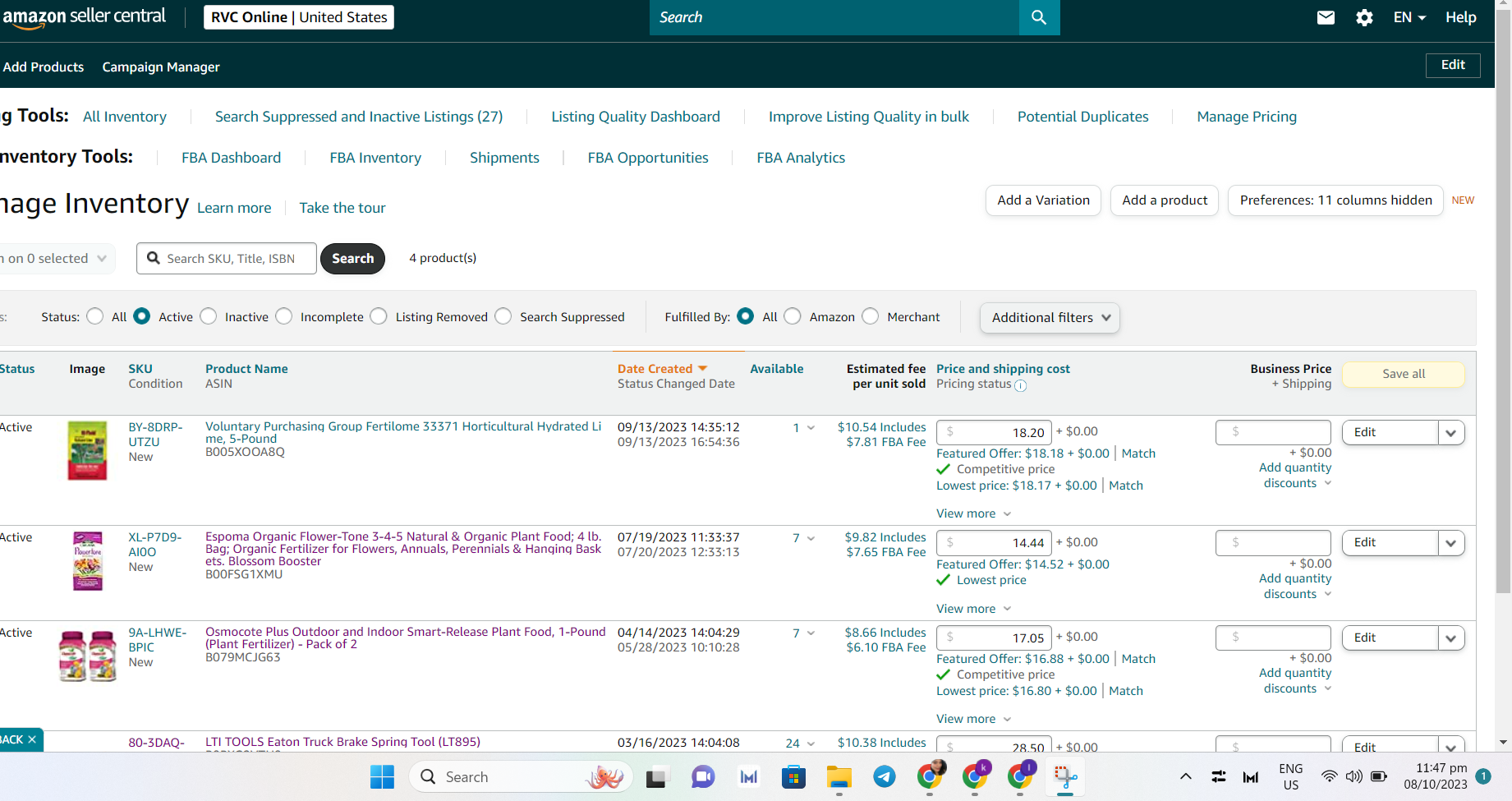Click Match next to Featured Offer $18.18
The height and width of the screenshot is (801, 1512).
[x=1138, y=453]
